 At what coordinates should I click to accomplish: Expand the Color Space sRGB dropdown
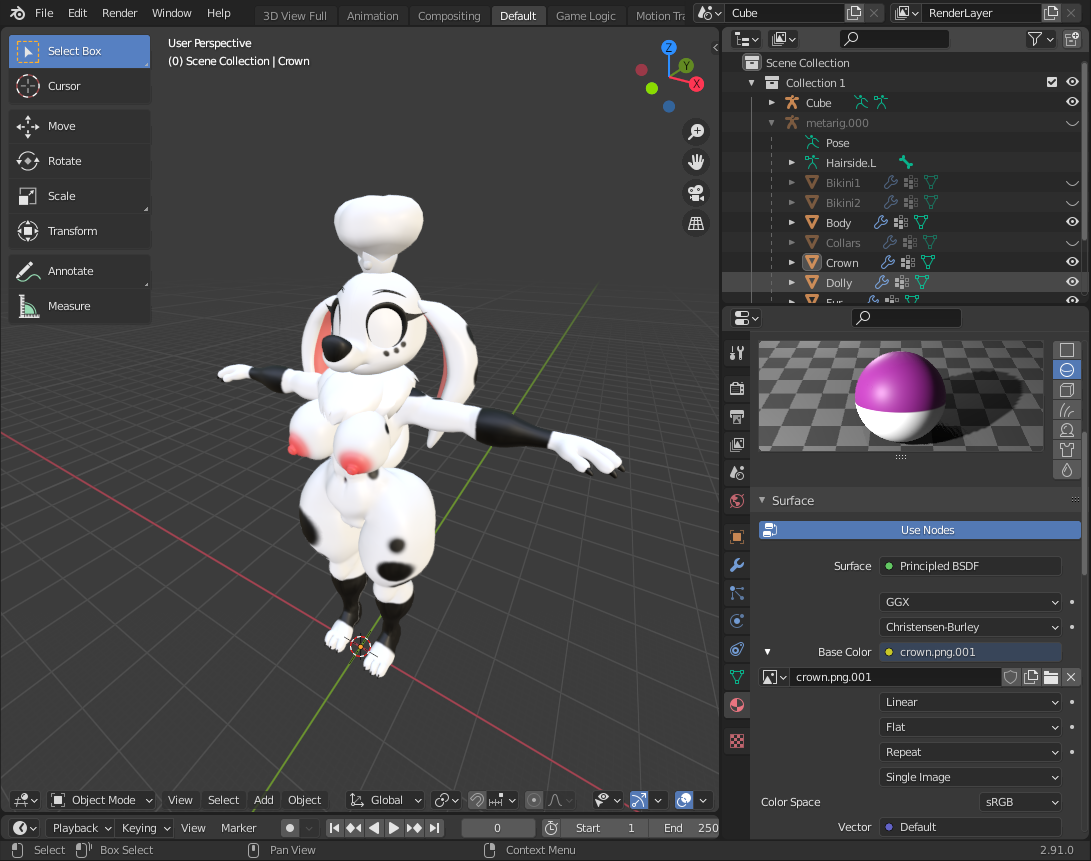coord(1019,802)
